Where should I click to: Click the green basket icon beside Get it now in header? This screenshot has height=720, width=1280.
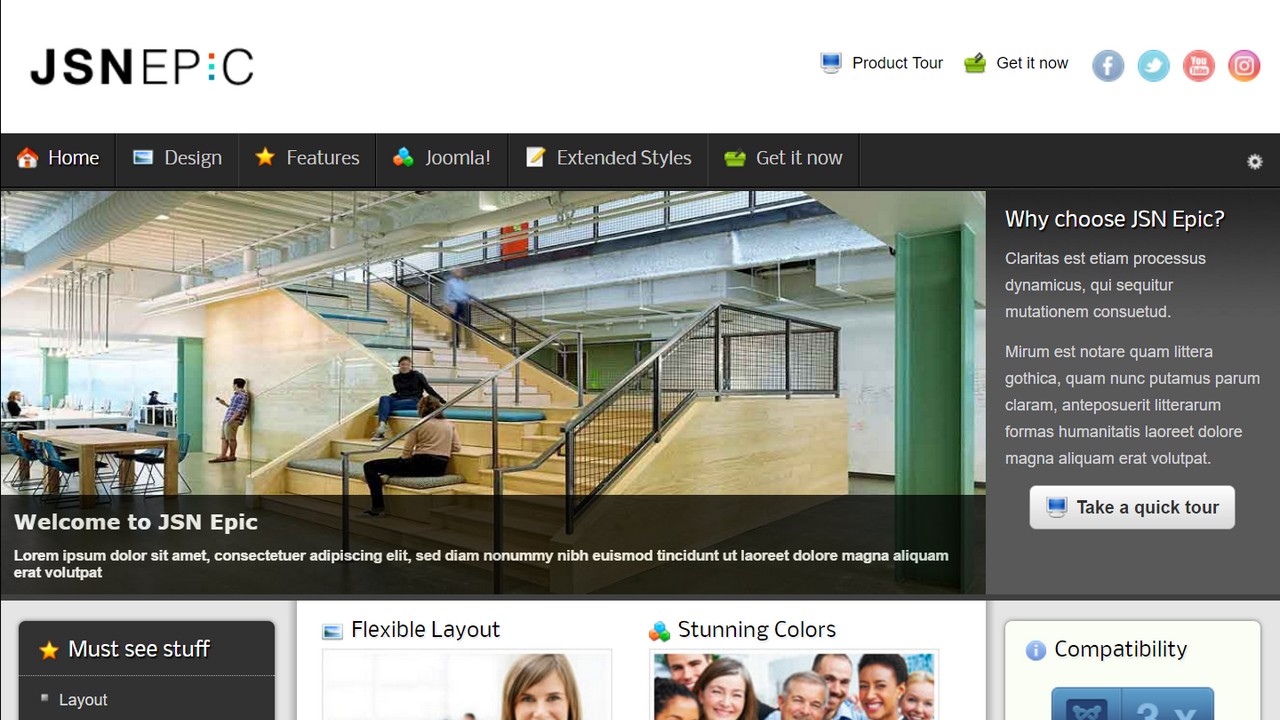pos(975,63)
